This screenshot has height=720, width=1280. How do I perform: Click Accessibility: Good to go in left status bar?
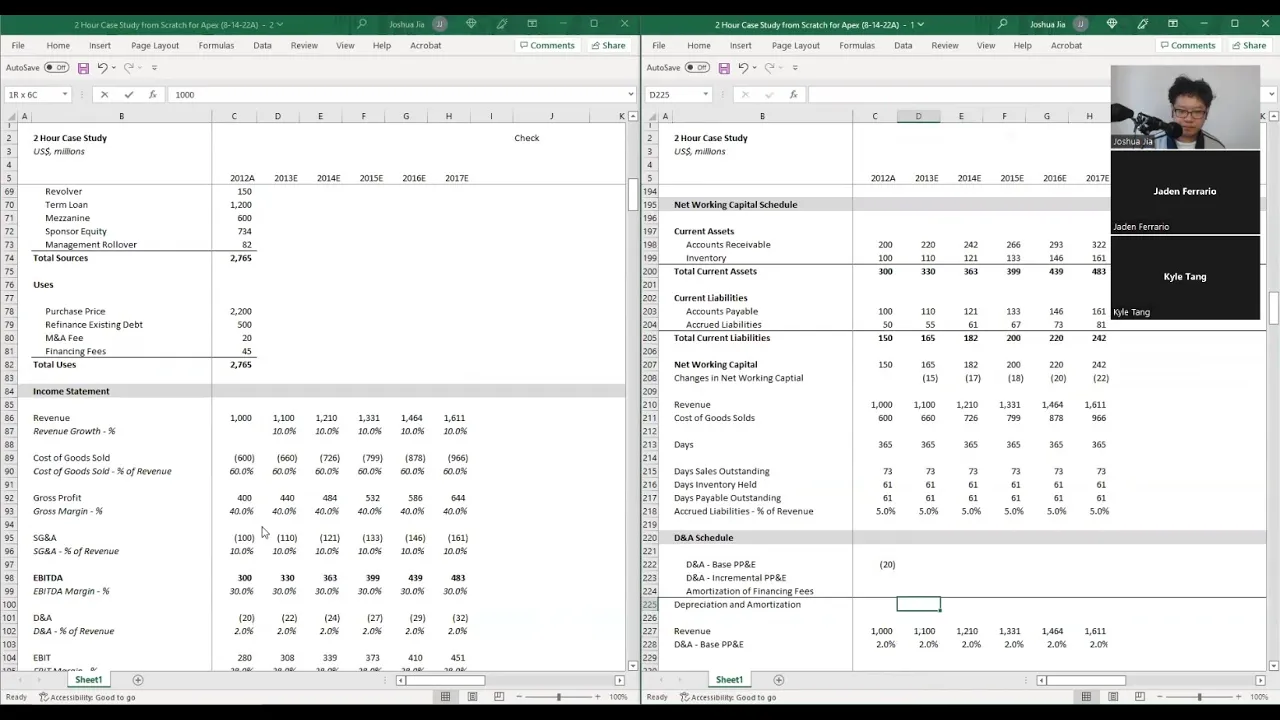tap(87, 697)
